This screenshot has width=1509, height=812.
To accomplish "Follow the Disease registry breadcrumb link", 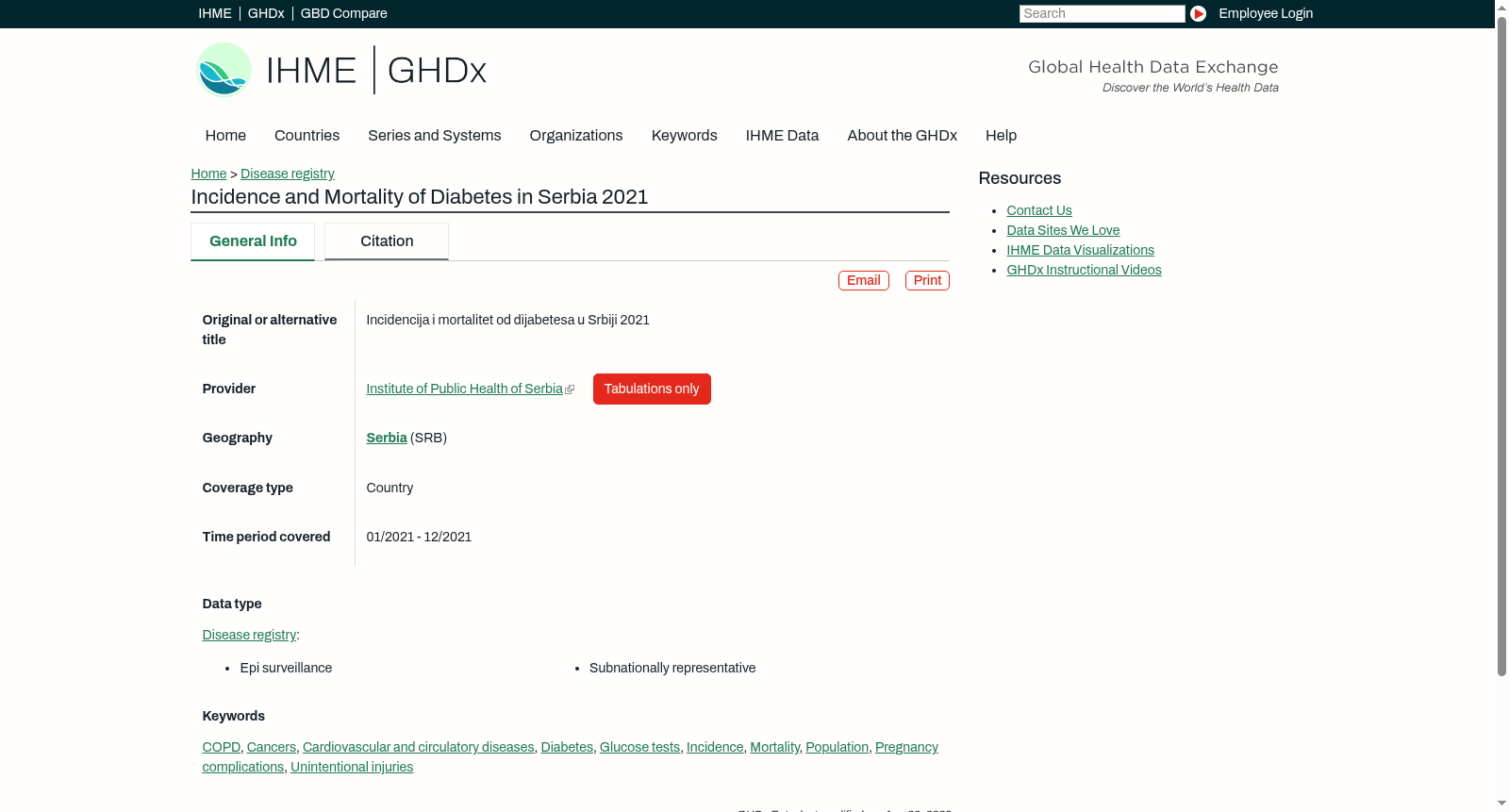I will (x=287, y=174).
